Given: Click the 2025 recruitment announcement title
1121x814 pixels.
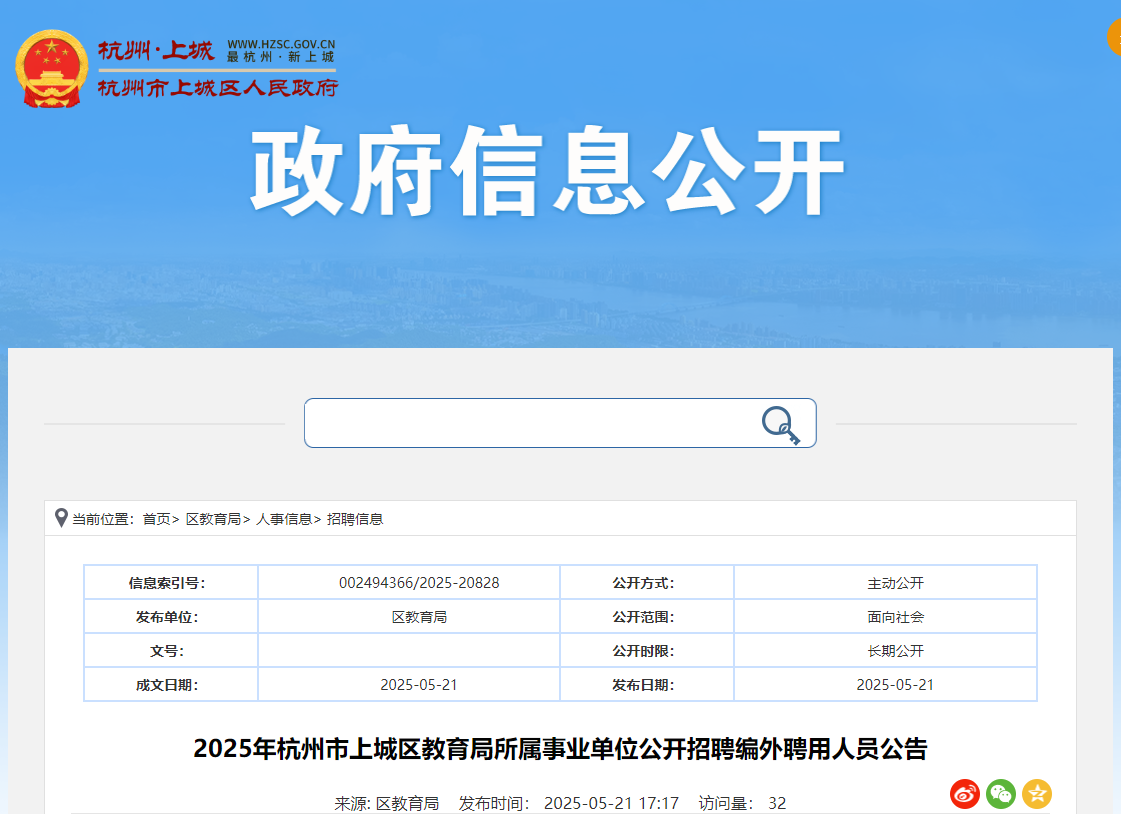Looking at the screenshot, I should click(x=560, y=748).
